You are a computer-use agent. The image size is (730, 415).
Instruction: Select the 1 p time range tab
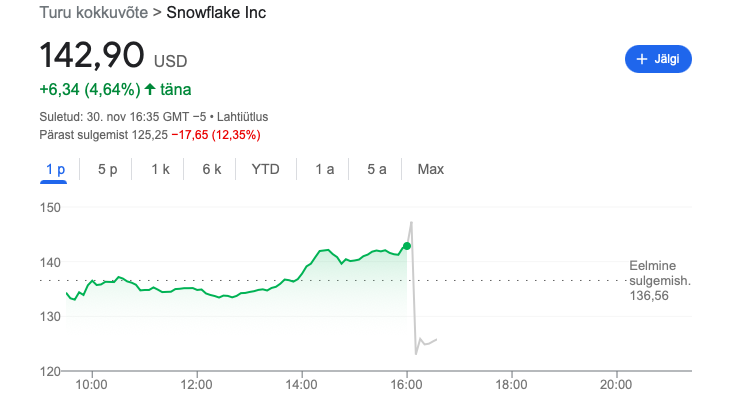(x=55, y=169)
